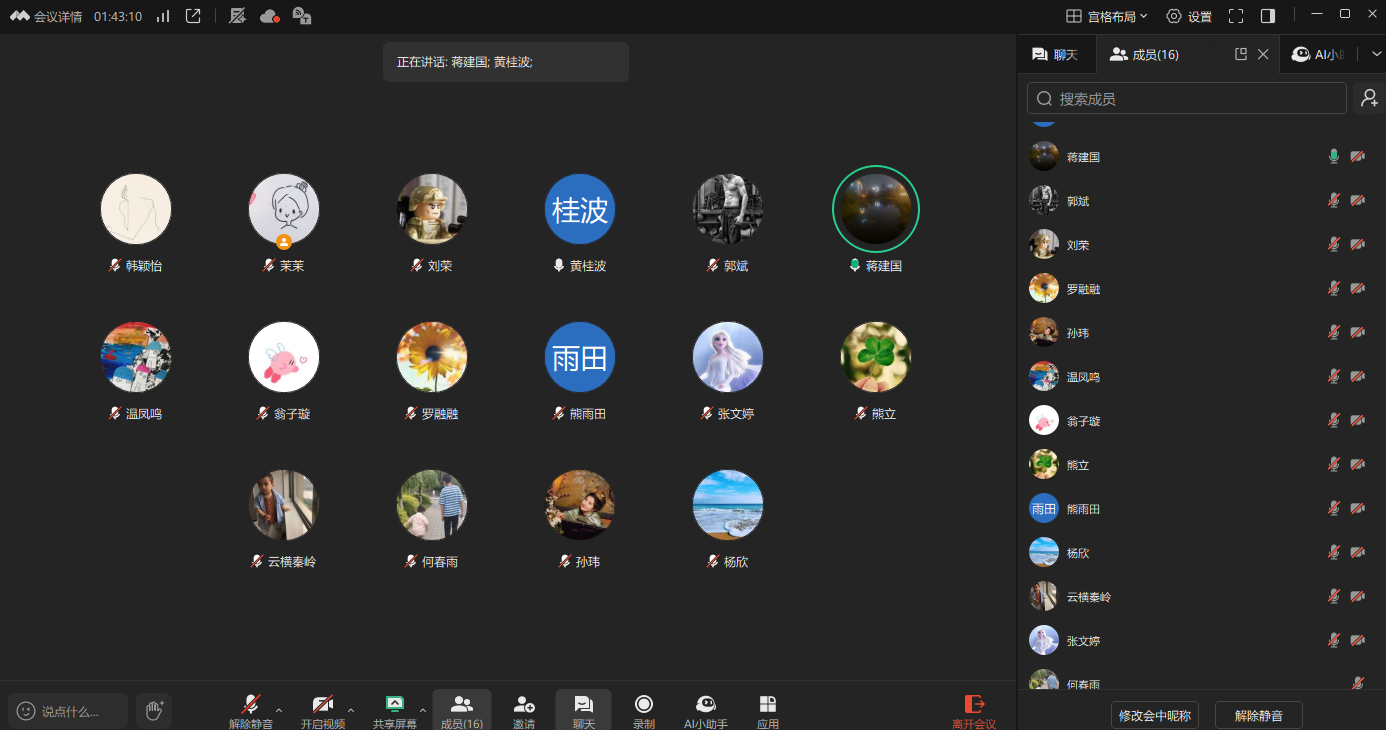The image size is (1386, 730).
Task: Open the network signal status icon
Action: tap(163, 16)
